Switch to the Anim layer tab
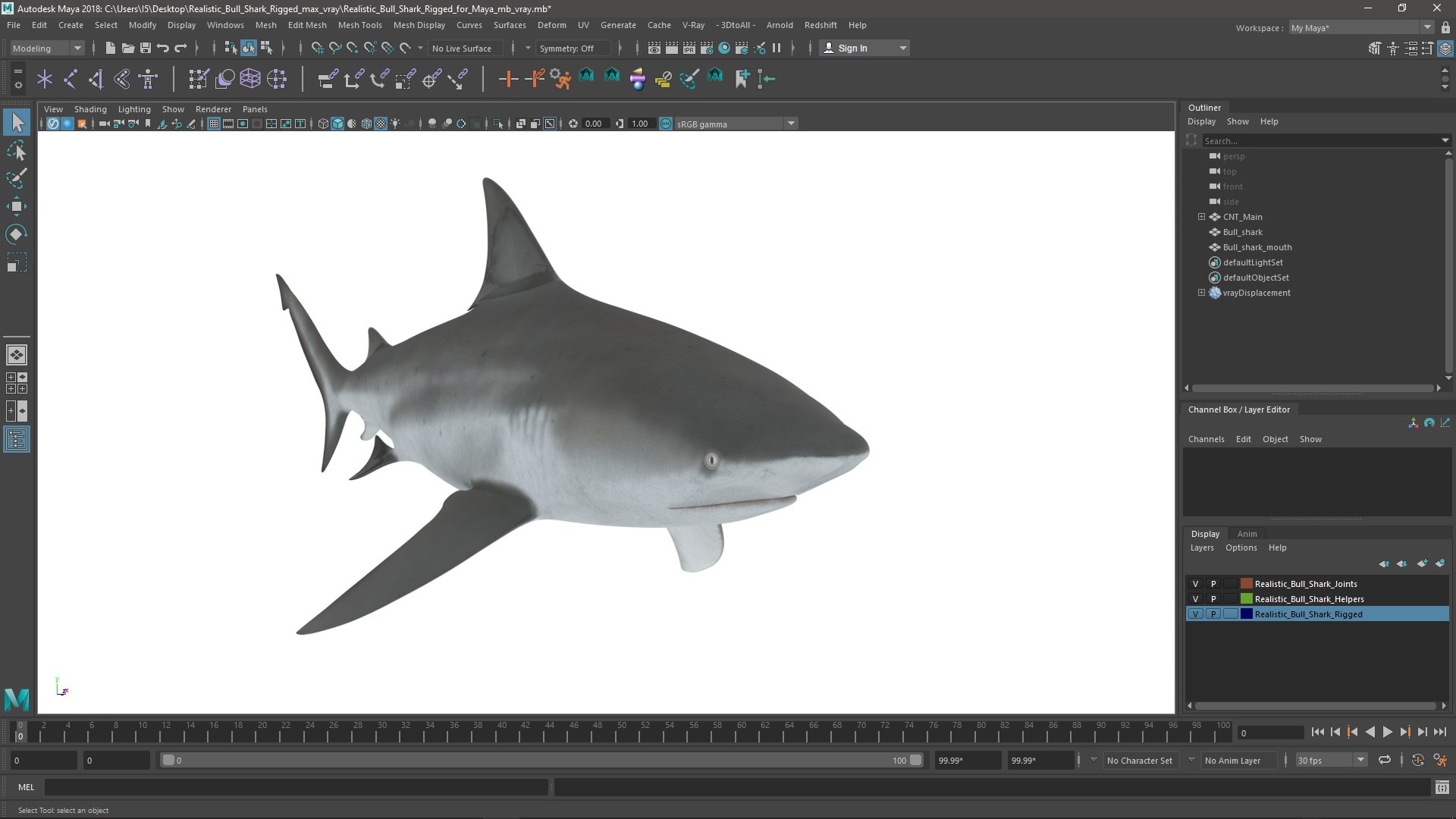The height and width of the screenshot is (819, 1456). click(x=1247, y=534)
